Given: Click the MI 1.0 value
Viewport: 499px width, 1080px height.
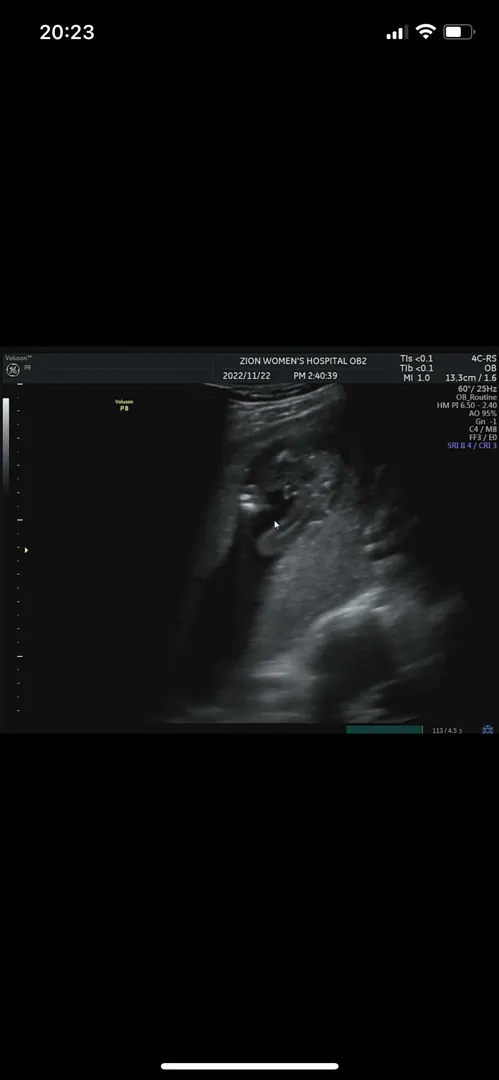Looking at the screenshot, I should tap(416, 377).
